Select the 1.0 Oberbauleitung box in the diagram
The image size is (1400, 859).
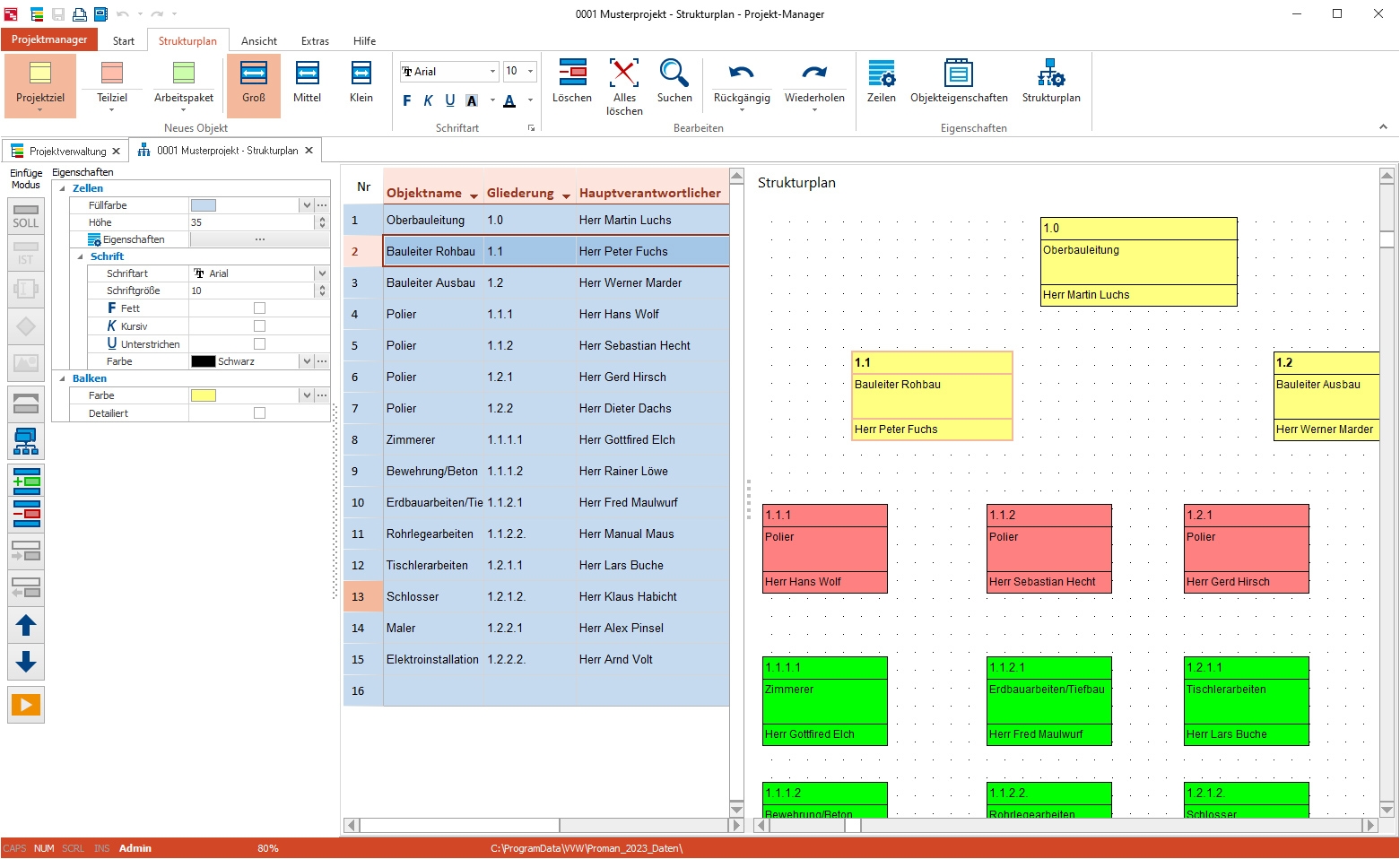[1139, 262]
